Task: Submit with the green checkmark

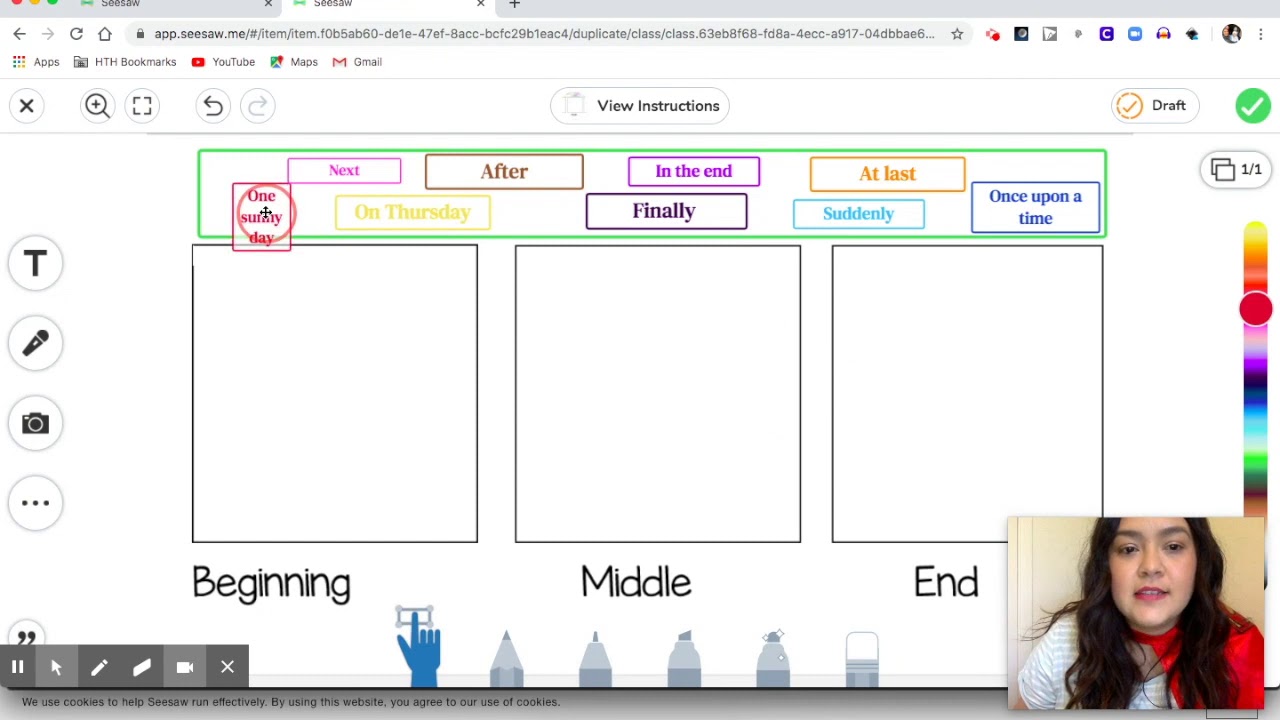Action: [x=1253, y=105]
